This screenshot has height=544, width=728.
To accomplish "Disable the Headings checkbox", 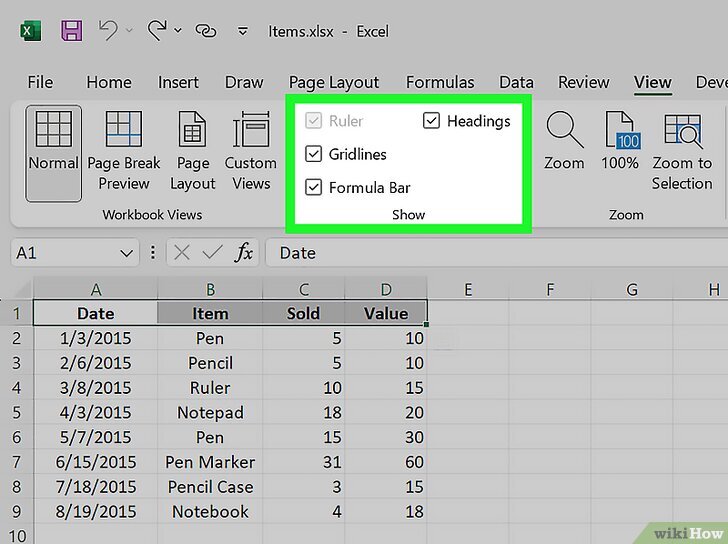I will 432,121.
